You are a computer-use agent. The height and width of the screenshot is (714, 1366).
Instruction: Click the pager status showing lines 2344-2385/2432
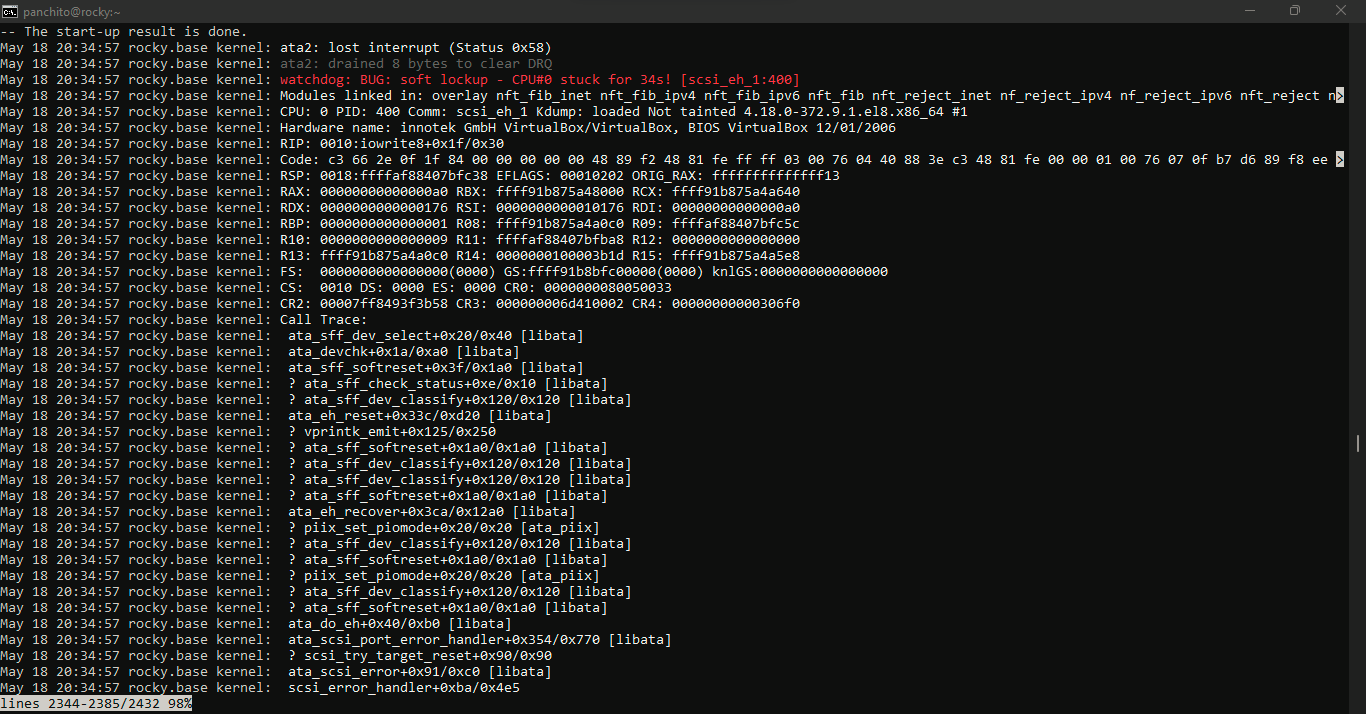(96, 704)
